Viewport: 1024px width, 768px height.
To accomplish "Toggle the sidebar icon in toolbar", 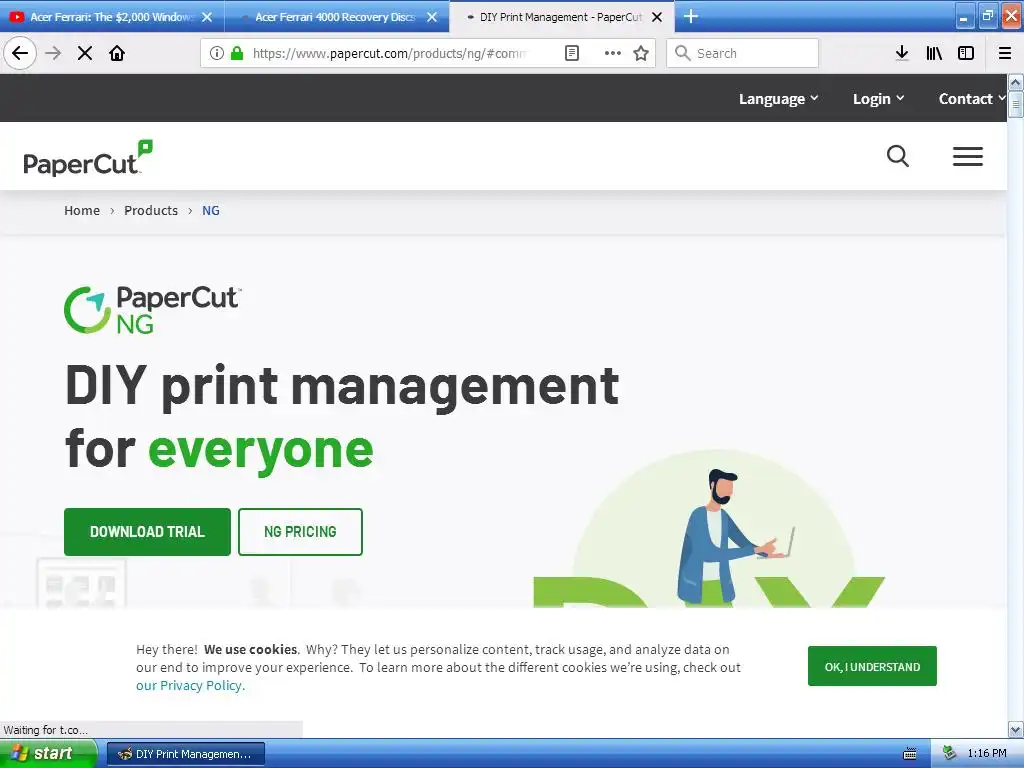I will click(x=966, y=53).
